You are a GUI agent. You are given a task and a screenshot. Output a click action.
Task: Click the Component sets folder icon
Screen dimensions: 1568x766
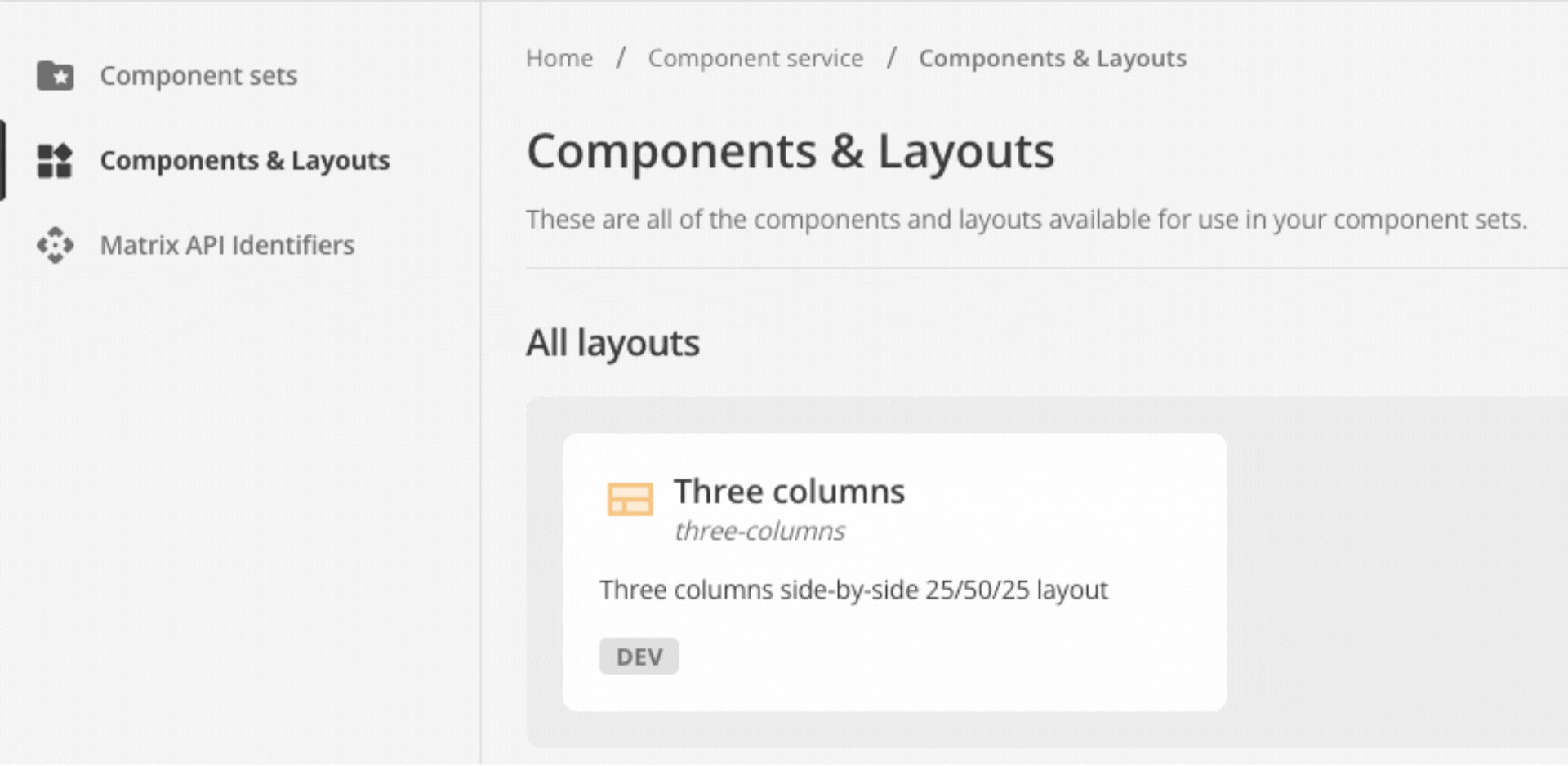pos(54,75)
